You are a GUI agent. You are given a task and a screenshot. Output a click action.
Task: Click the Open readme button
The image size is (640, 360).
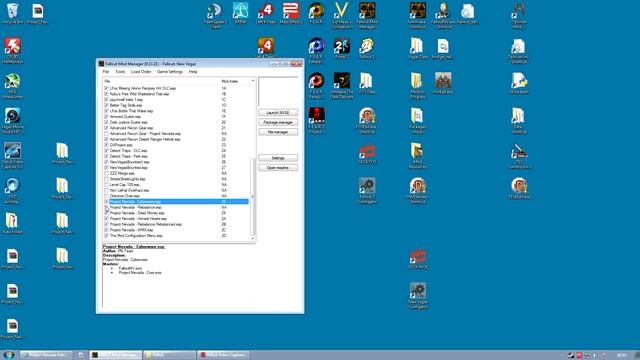(x=278, y=168)
